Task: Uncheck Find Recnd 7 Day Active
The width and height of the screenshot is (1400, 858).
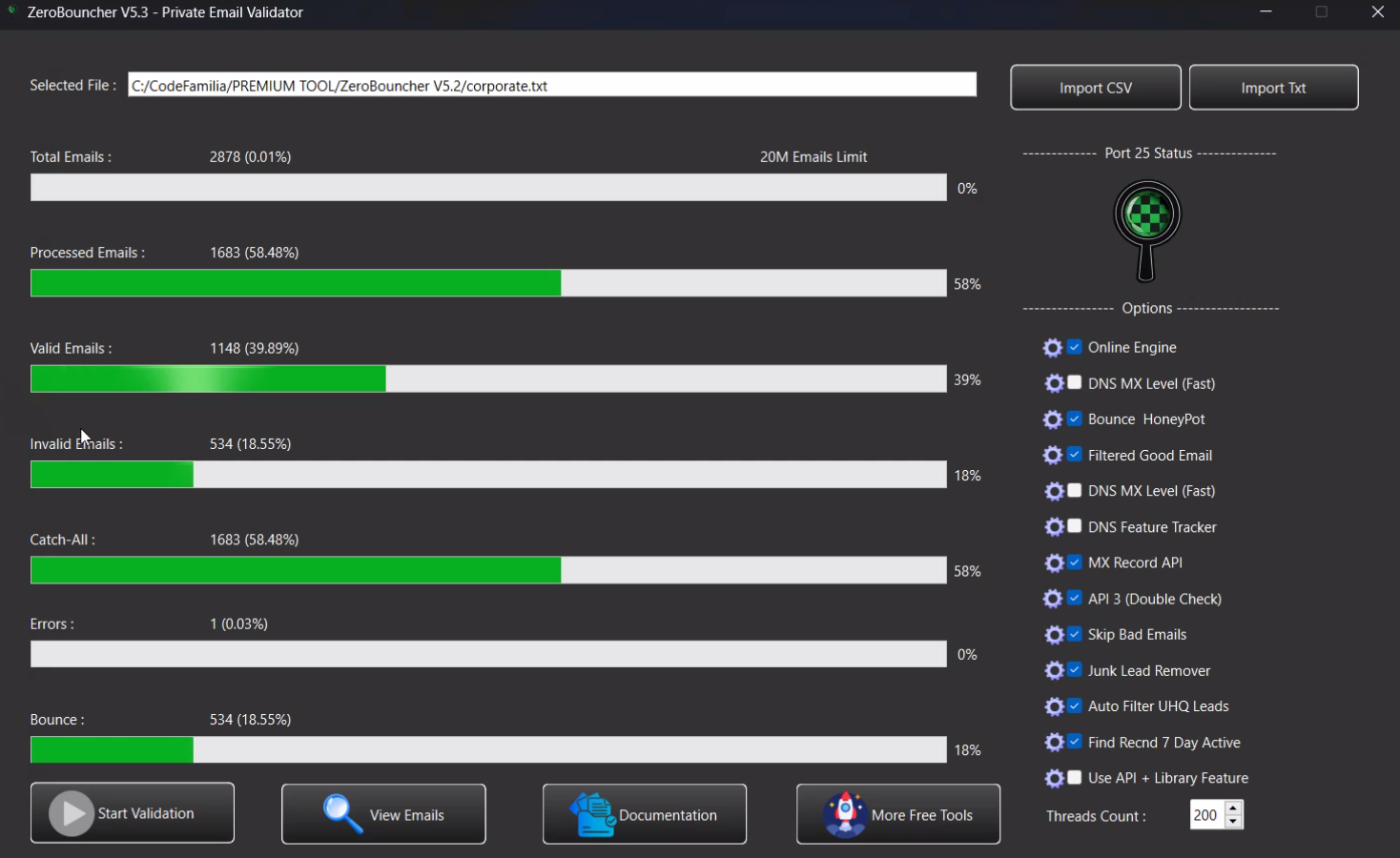Action: point(1075,742)
